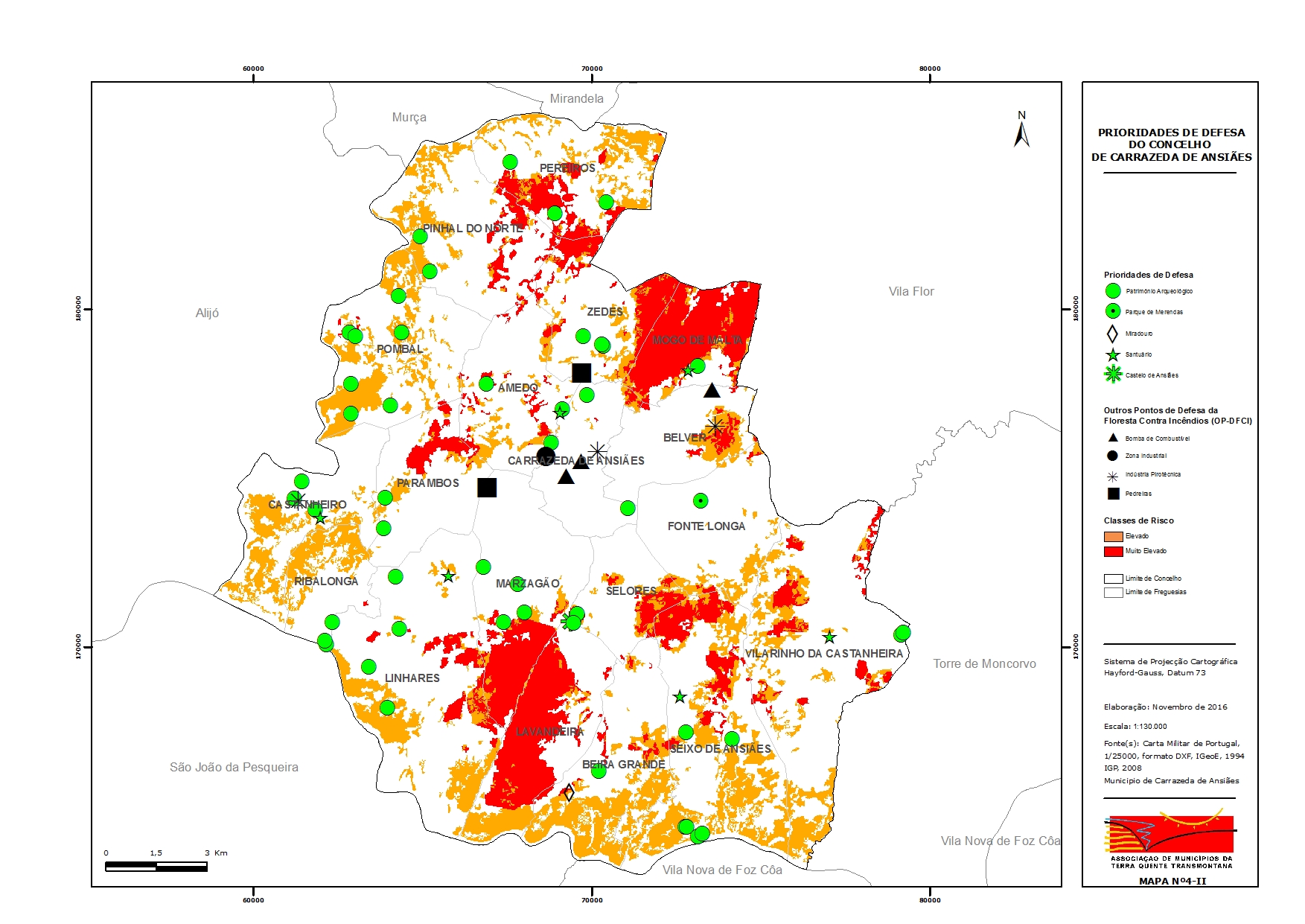This screenshot has height=924, width=1305.
Task: Click the north arrow compass symbol
Action: pos(1021,130)
